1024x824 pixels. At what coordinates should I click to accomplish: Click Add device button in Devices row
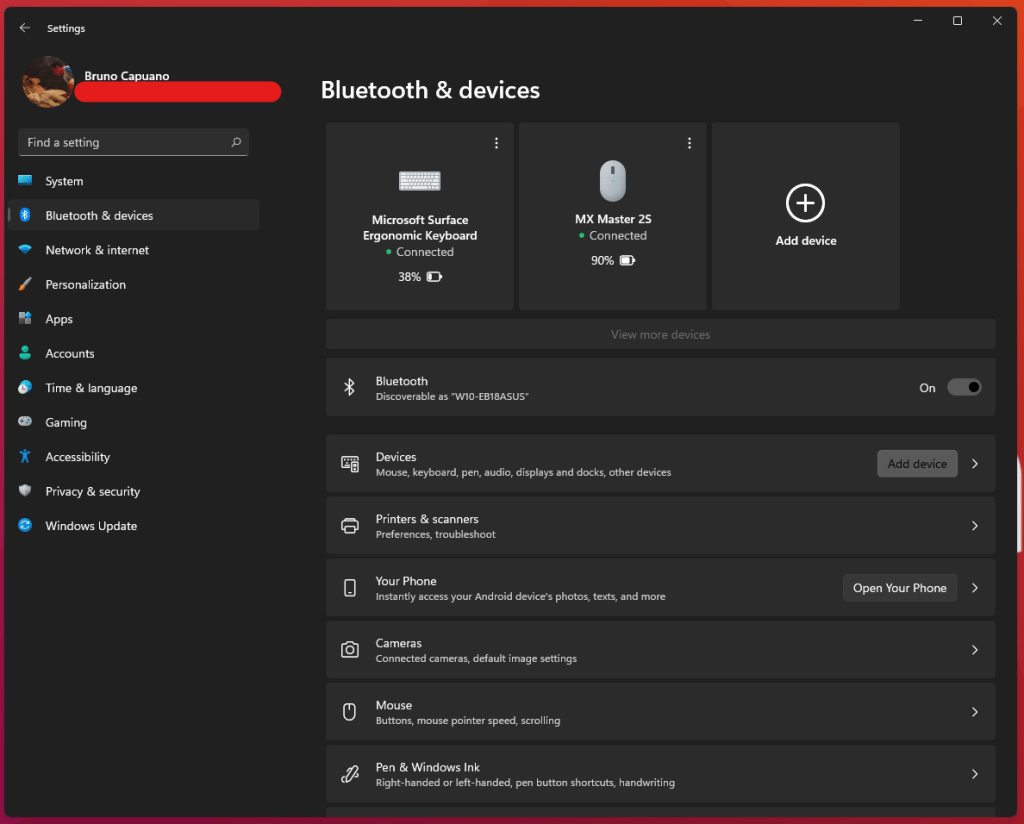click(x=917, y=464)
